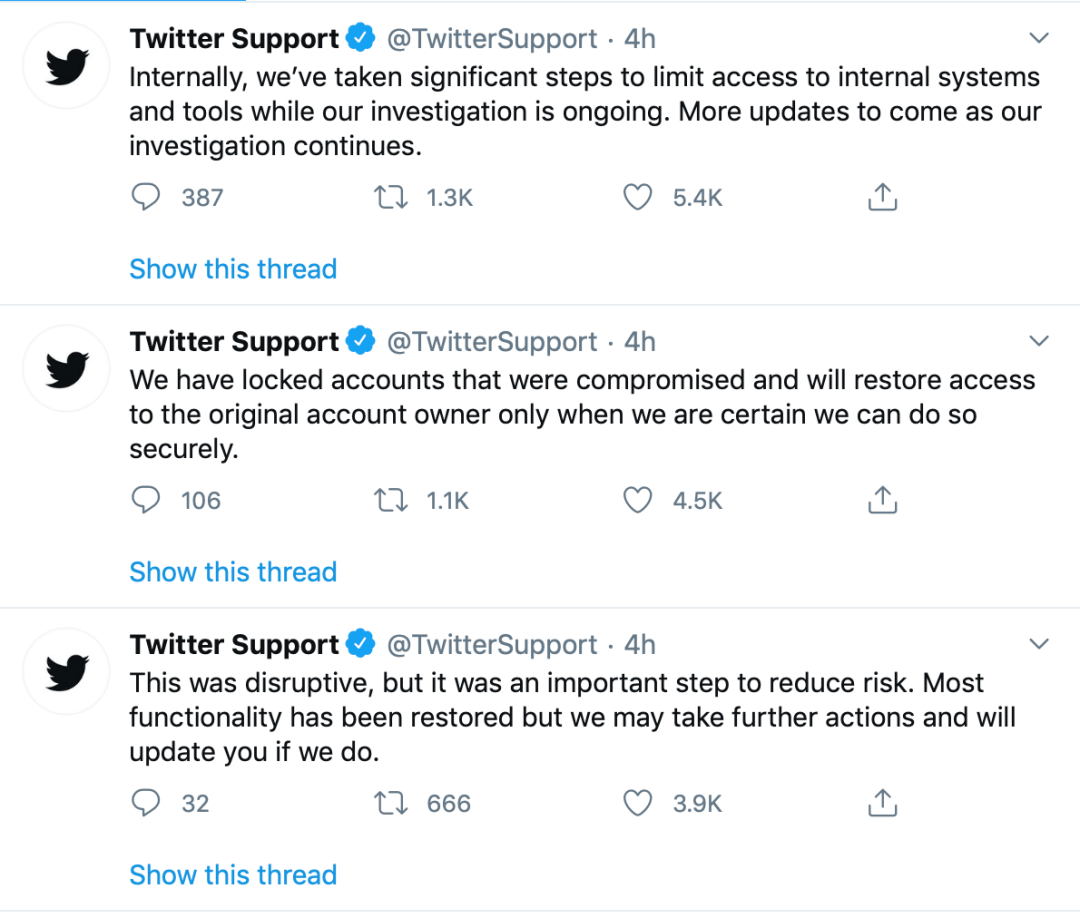Like the tweet with 3.9K likes
The height and width of the screenshot is (918, 1080).
pos(638,803)
